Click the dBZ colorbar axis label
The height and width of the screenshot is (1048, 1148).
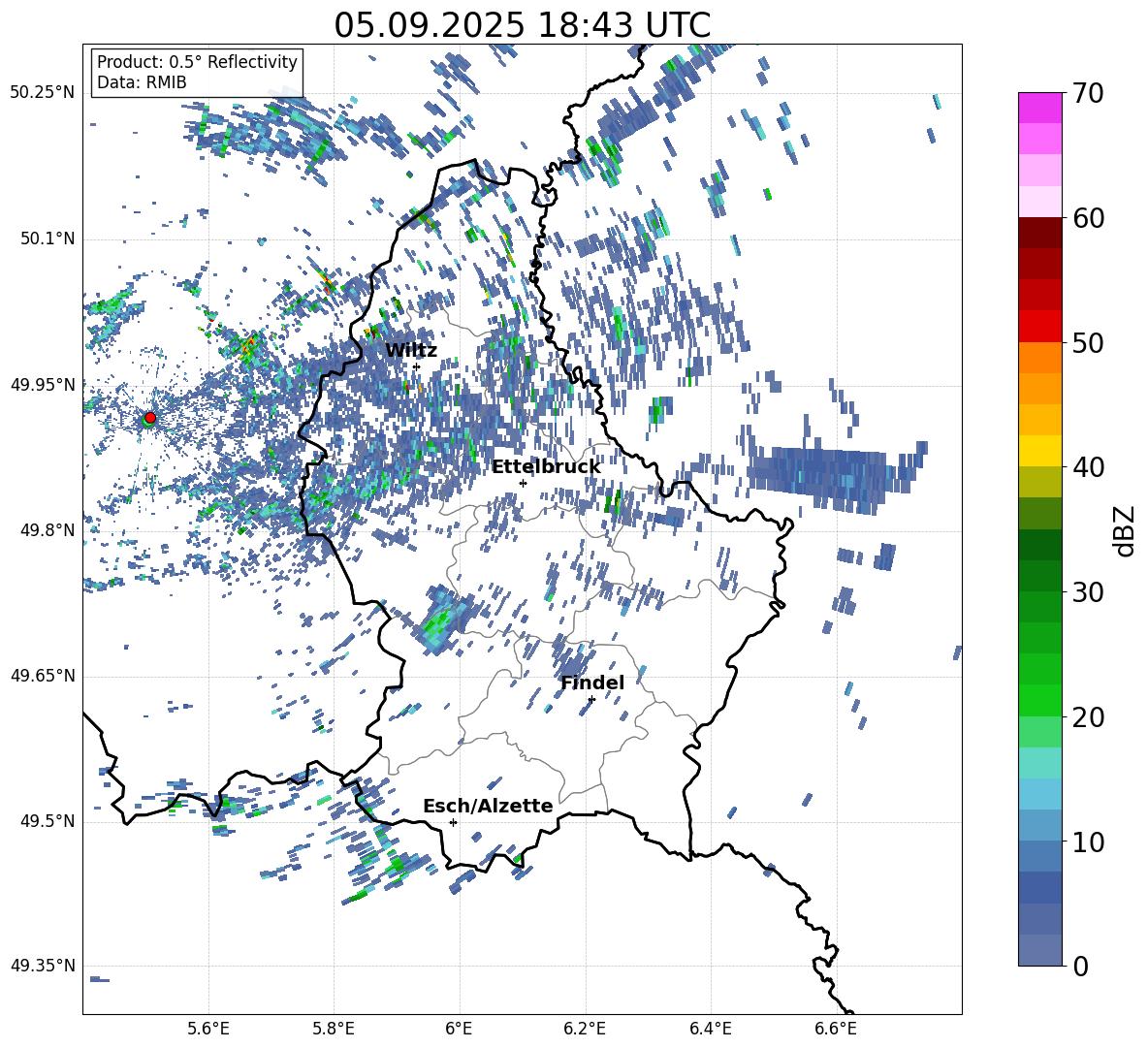(x=1126, y=530)
